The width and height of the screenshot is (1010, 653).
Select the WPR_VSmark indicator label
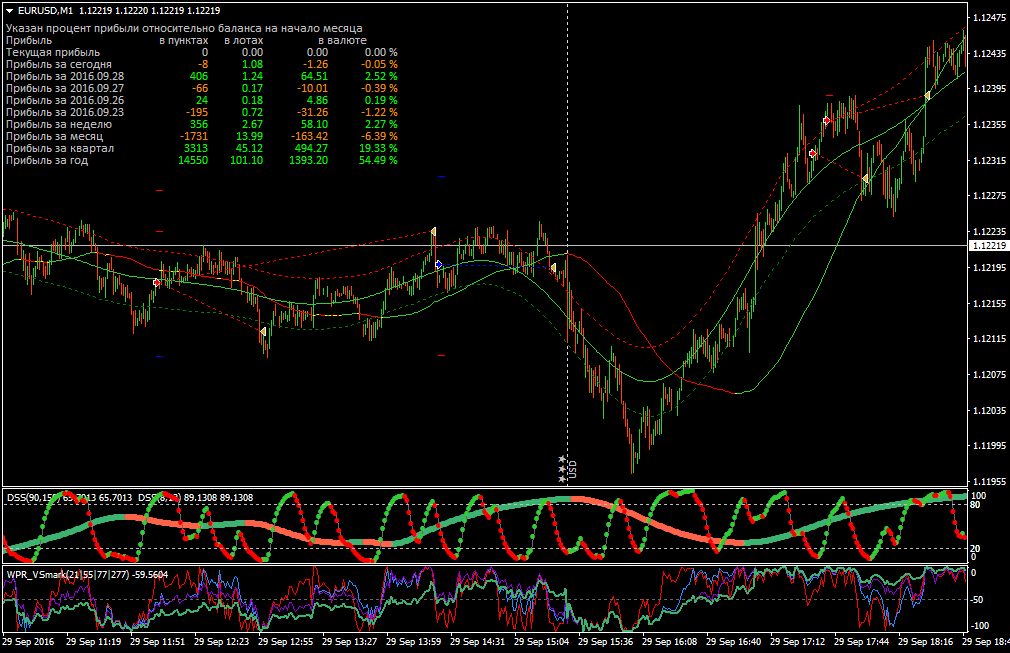tap(87, 574)
